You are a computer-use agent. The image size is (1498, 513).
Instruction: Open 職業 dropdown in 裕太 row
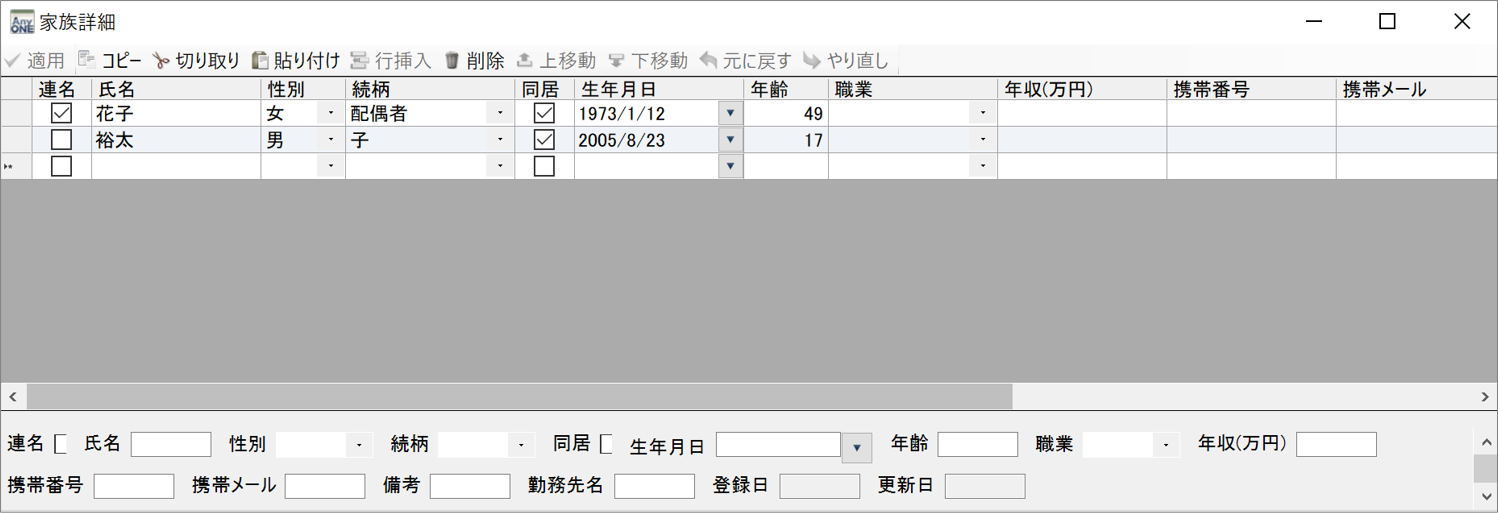pos(983,140)
